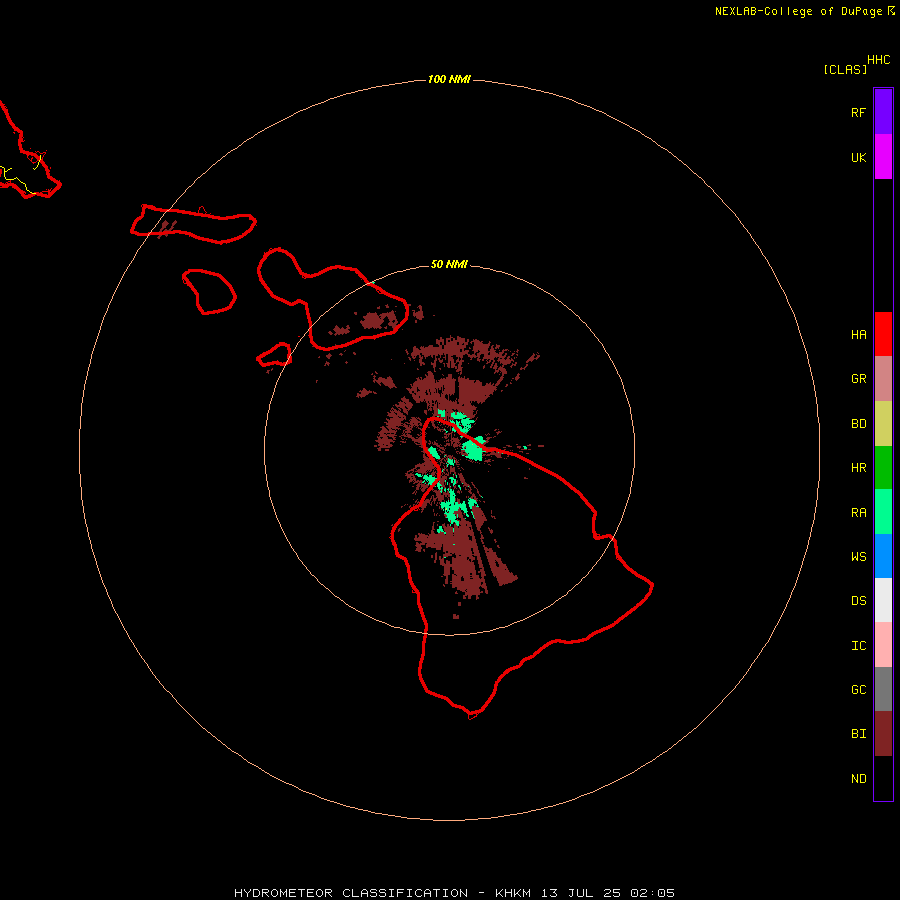Click the BI brown legend swatch
Image resolution: width=900 pixels, height=900 pixels.
pyautogui.click(x=883, y=734)
